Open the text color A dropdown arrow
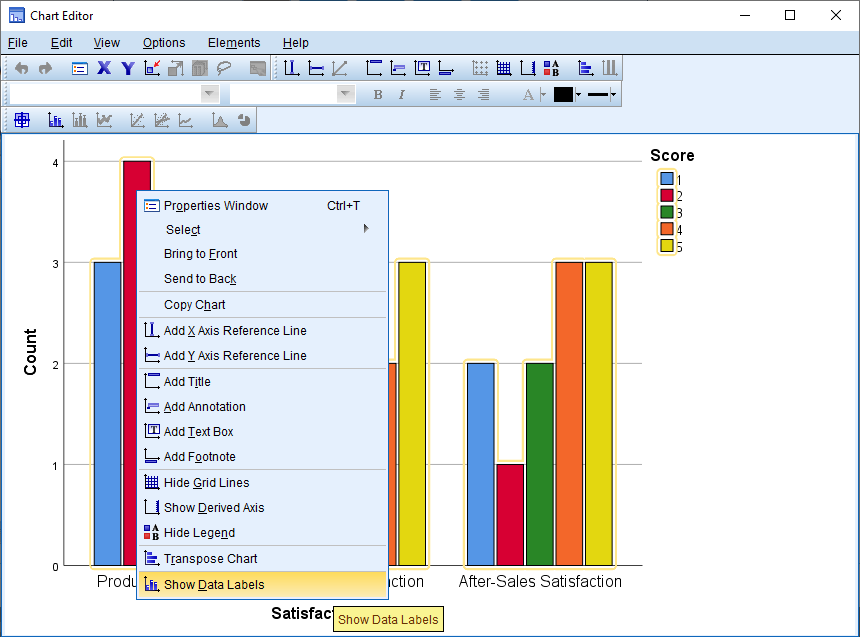Image resolution: width=860 pixels, height=637 pixels. click(x=544, y=94)
